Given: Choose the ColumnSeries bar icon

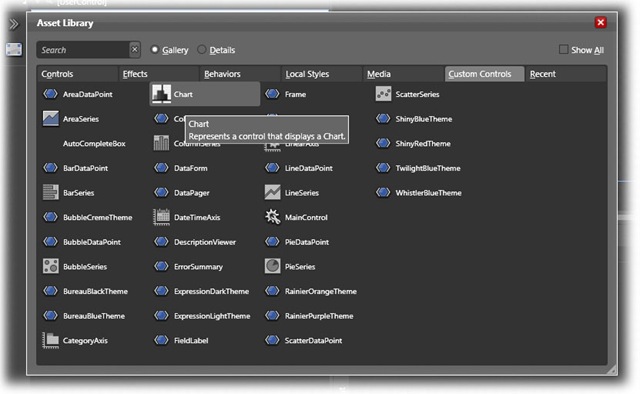Looking at the screenshot, I should 161,143.
